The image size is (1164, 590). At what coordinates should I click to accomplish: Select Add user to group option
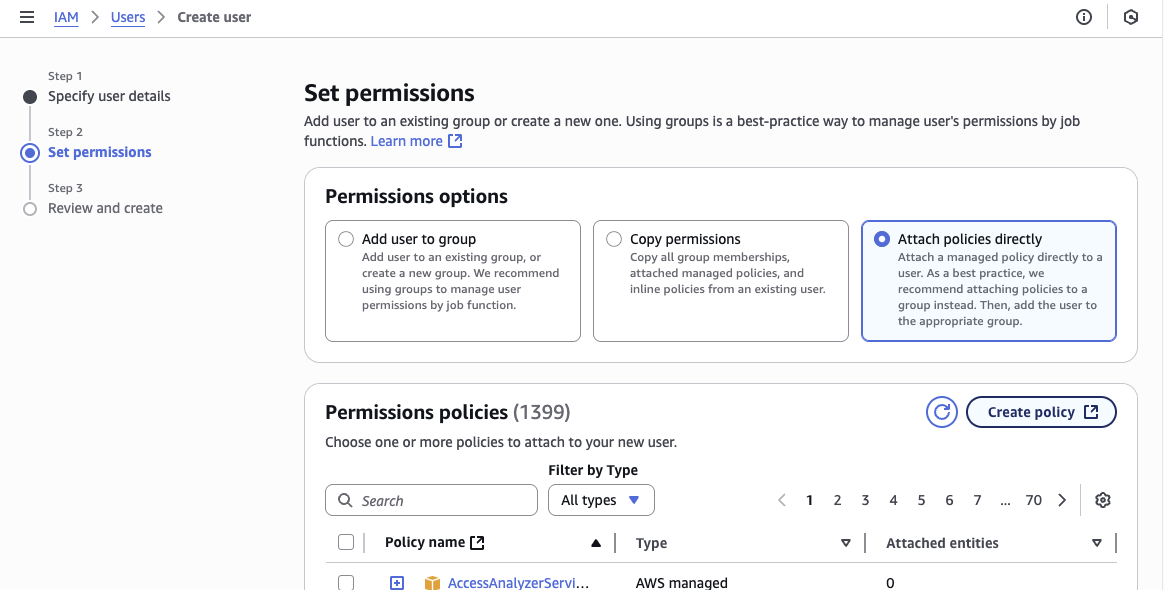[x=346, y=239]
